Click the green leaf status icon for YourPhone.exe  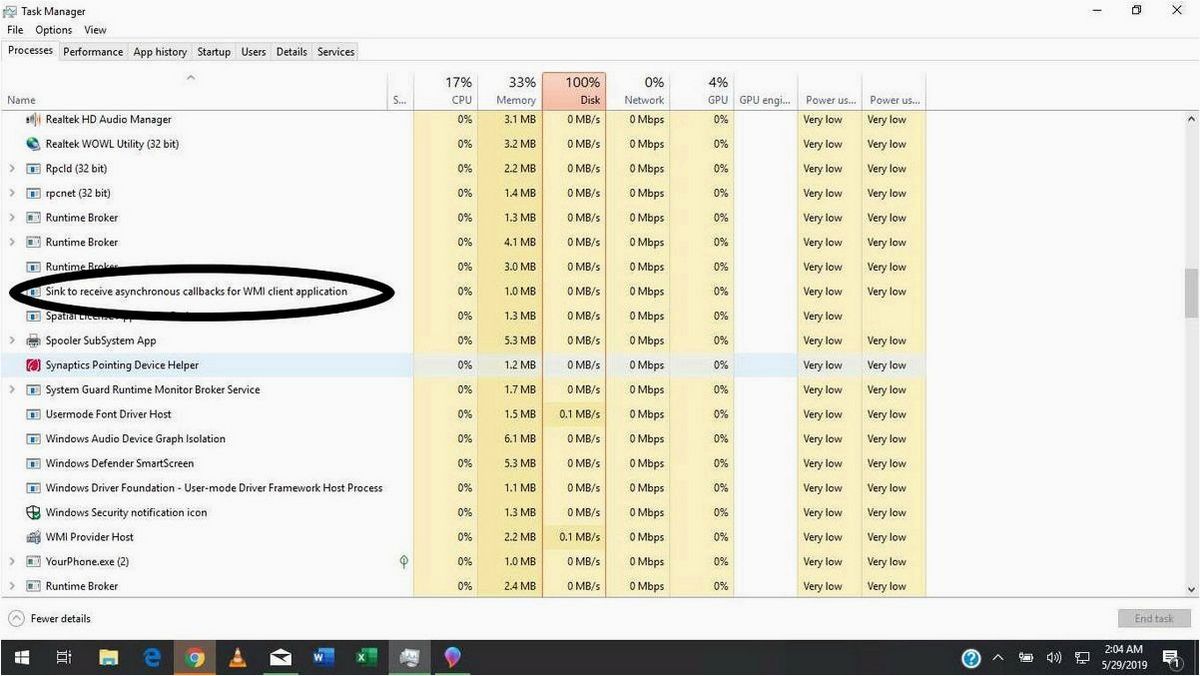coord(403,562)
